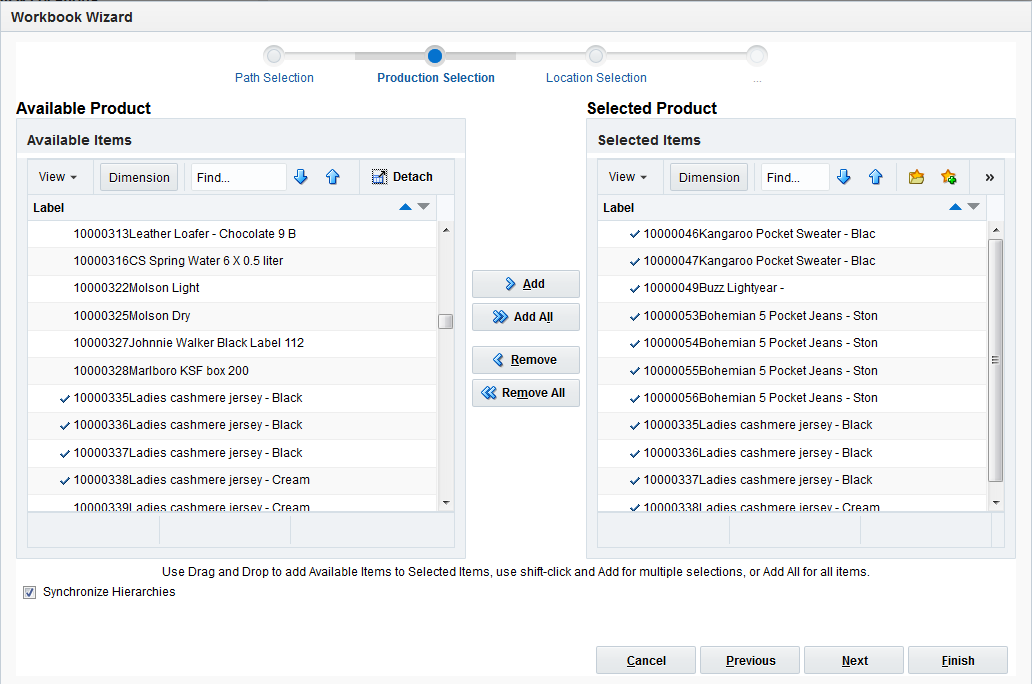1032x684 pixels.
Task: Select 10000337Ladies cashmere jersey in Selected Items
Action: pyautogui.click(x=792, y=480)
